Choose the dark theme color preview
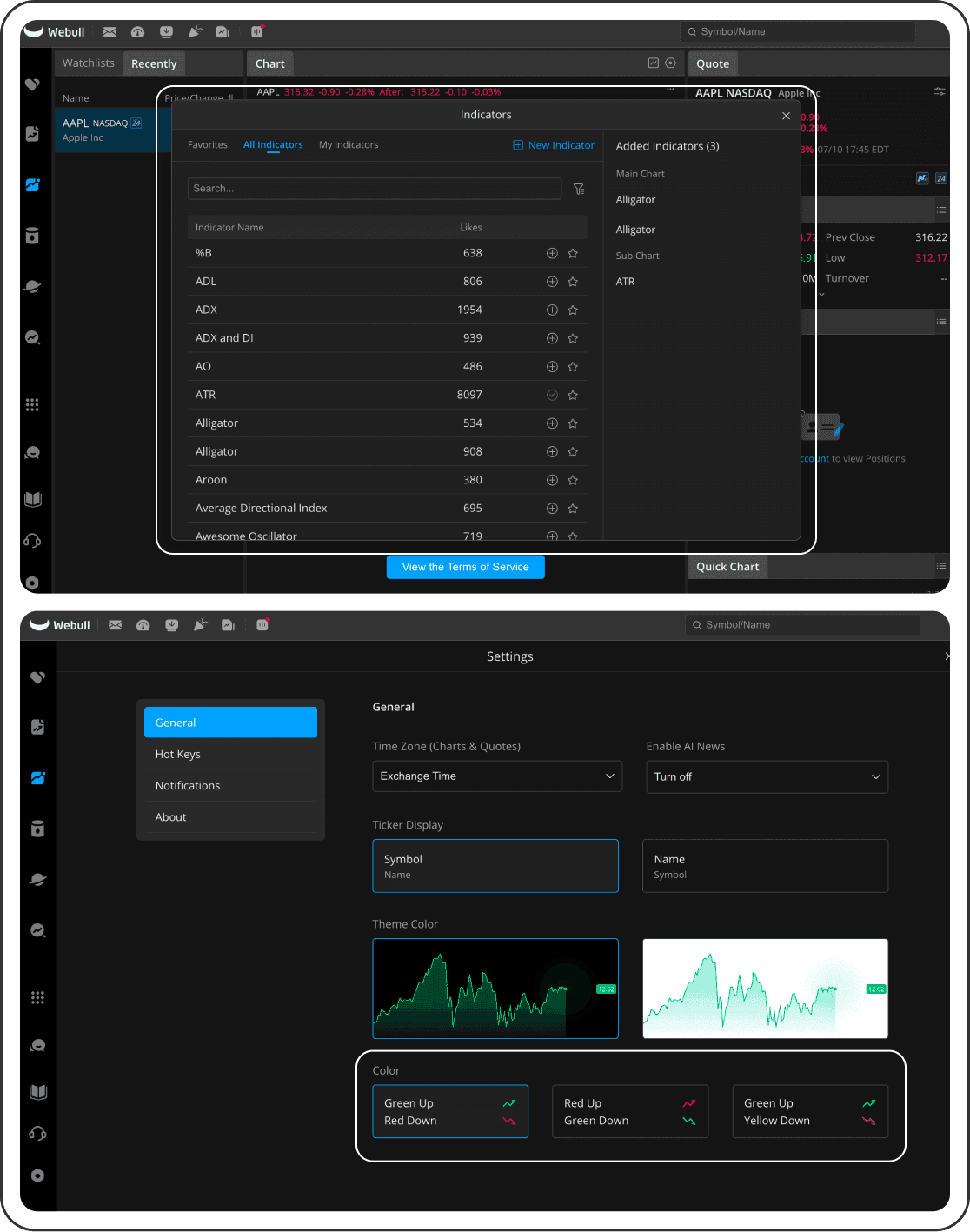This screenshot has width=970, height=1232. 495,989
